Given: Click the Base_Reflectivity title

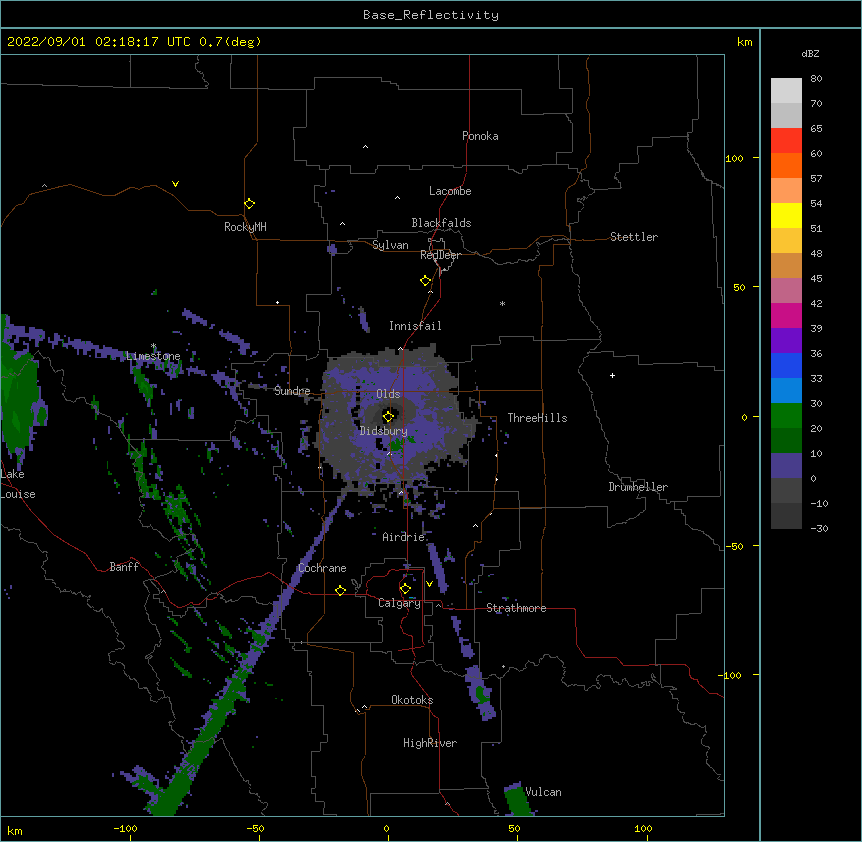Looking at the screenshot, I should [431, 15].
